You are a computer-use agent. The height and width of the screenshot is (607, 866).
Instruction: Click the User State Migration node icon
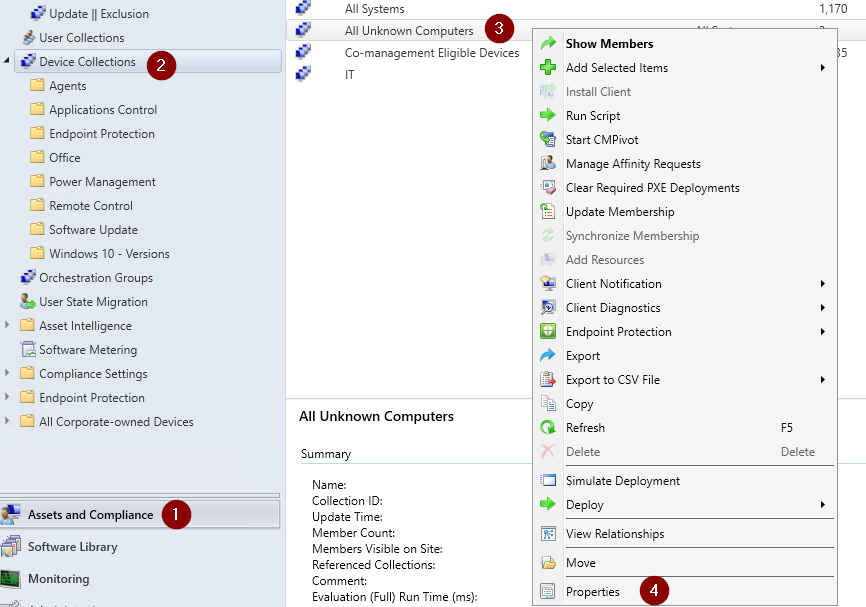point(28,301)
